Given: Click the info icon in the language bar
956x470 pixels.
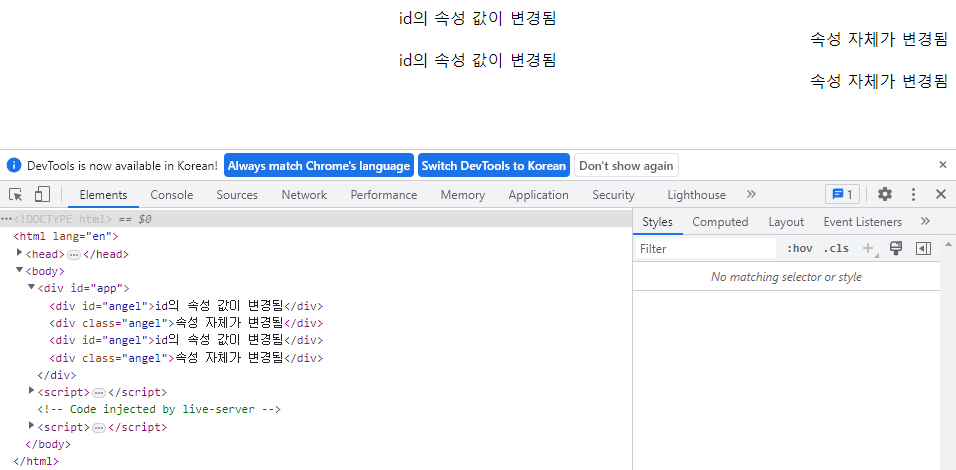Looking at the screenshot, I should coord(14,165).
